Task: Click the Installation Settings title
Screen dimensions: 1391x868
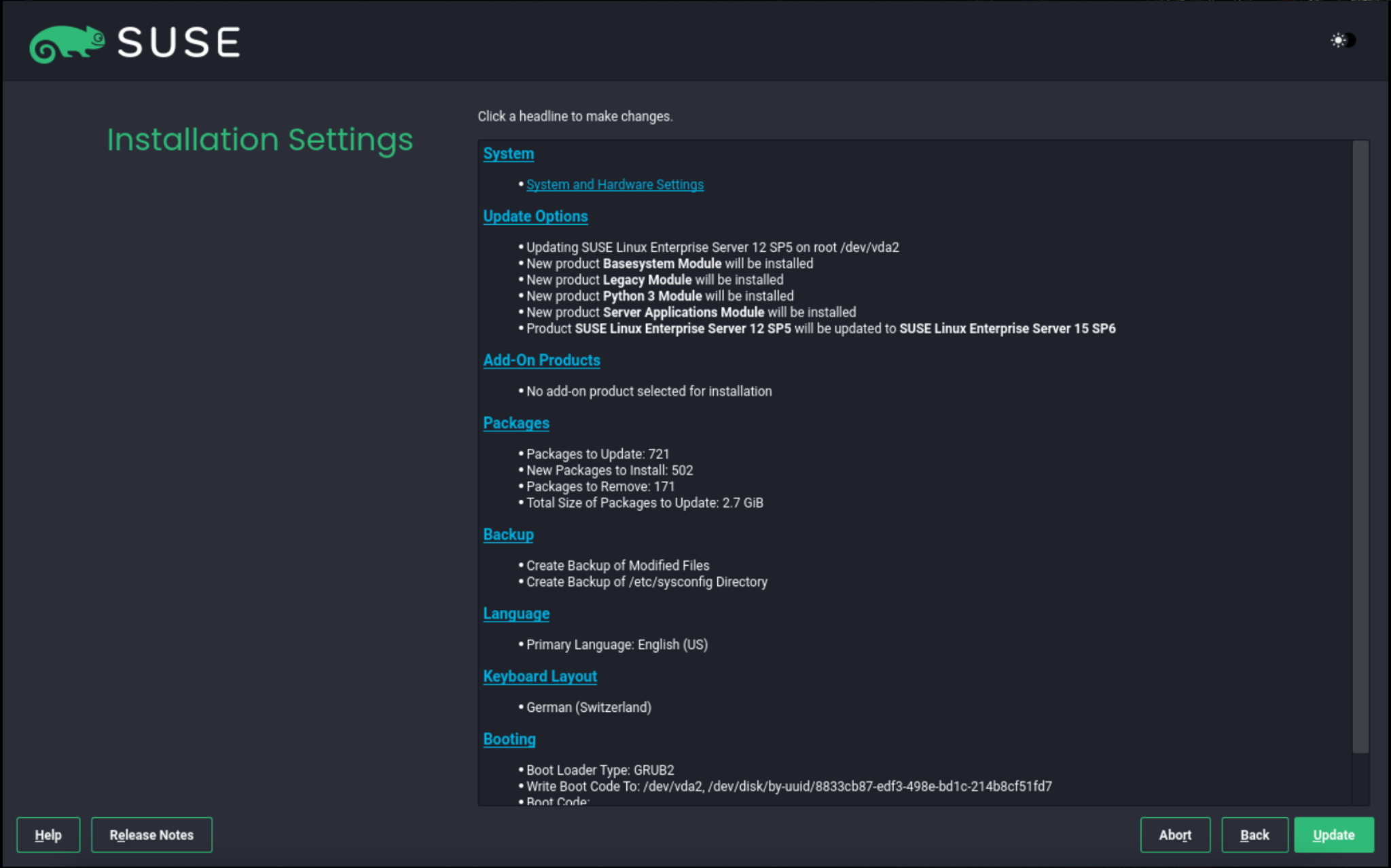Action: tap(259, 140)
